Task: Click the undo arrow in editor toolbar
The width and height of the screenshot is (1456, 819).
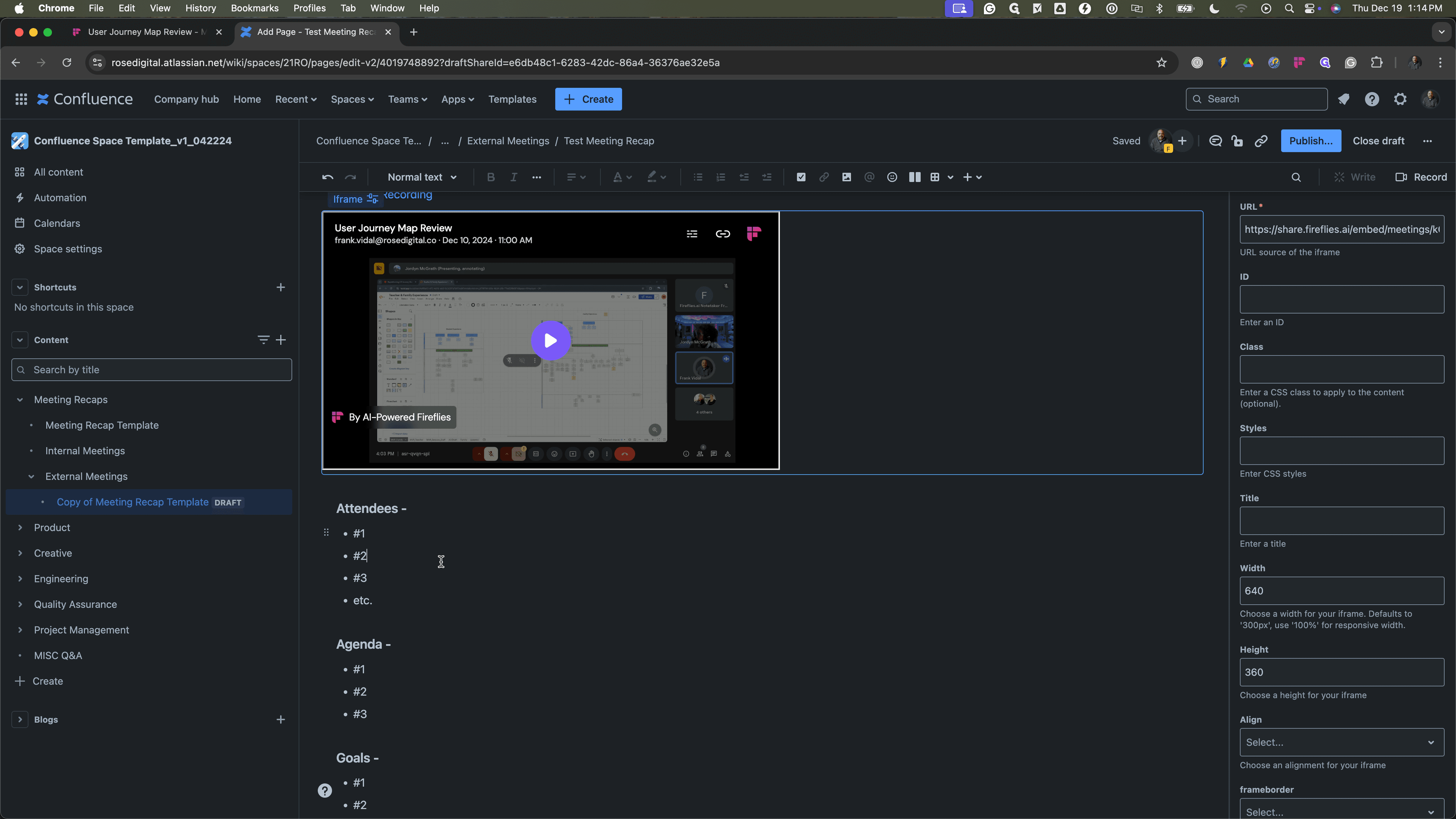Action: click(x=327, y=177)
